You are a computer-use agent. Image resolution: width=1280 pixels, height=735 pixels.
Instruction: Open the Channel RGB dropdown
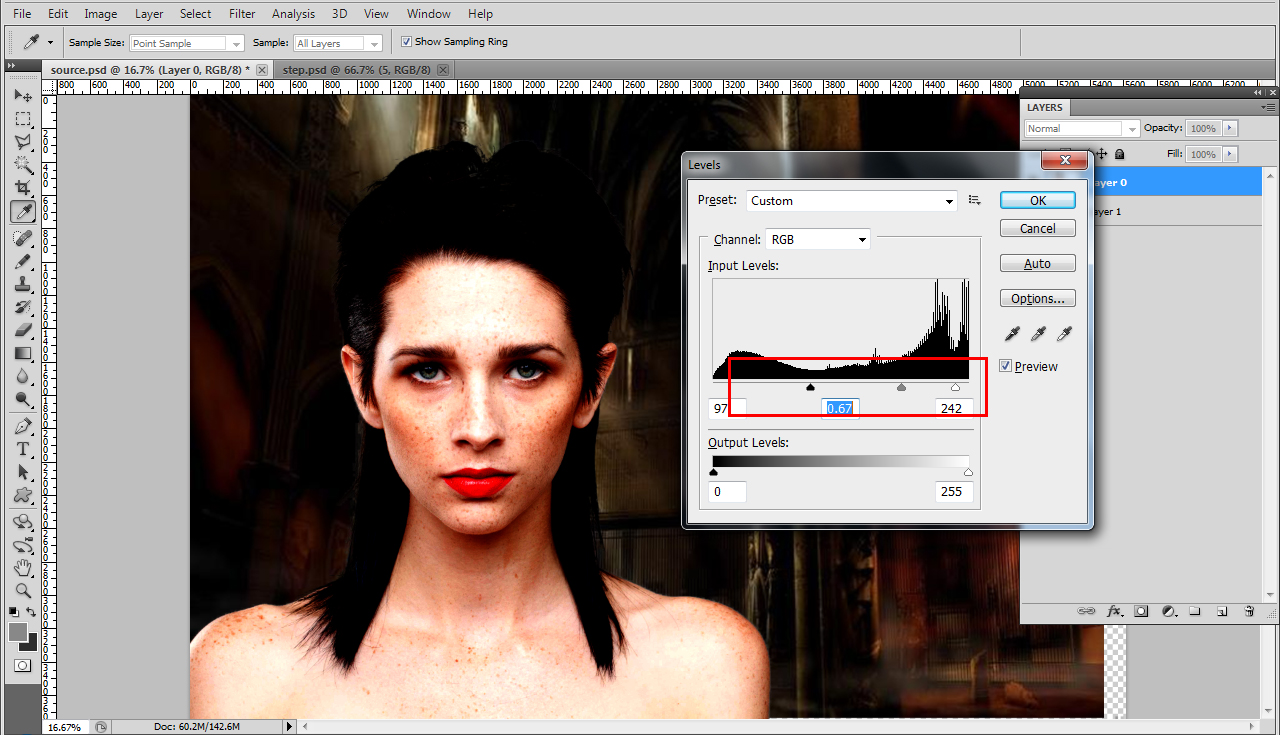click(x=818, y=240)
